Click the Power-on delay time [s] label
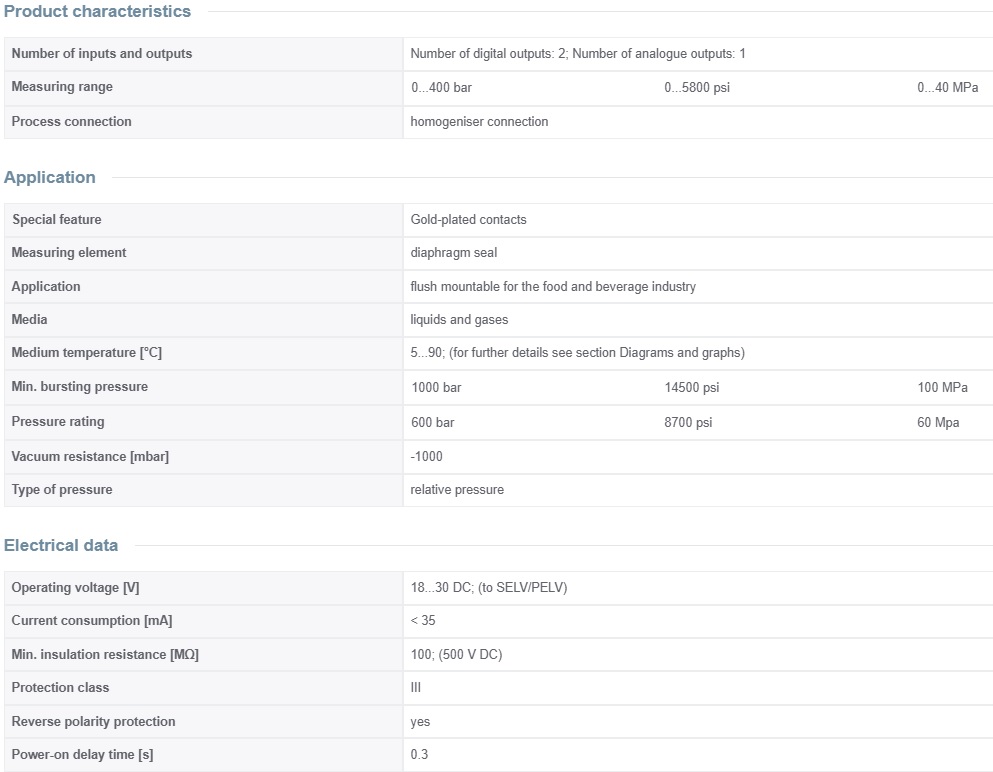Screen dimensions: 993x772 82,755
